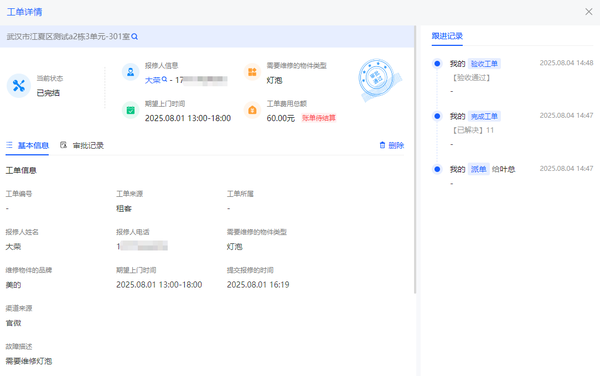Click the 完成工单 tag

point(484,116)
